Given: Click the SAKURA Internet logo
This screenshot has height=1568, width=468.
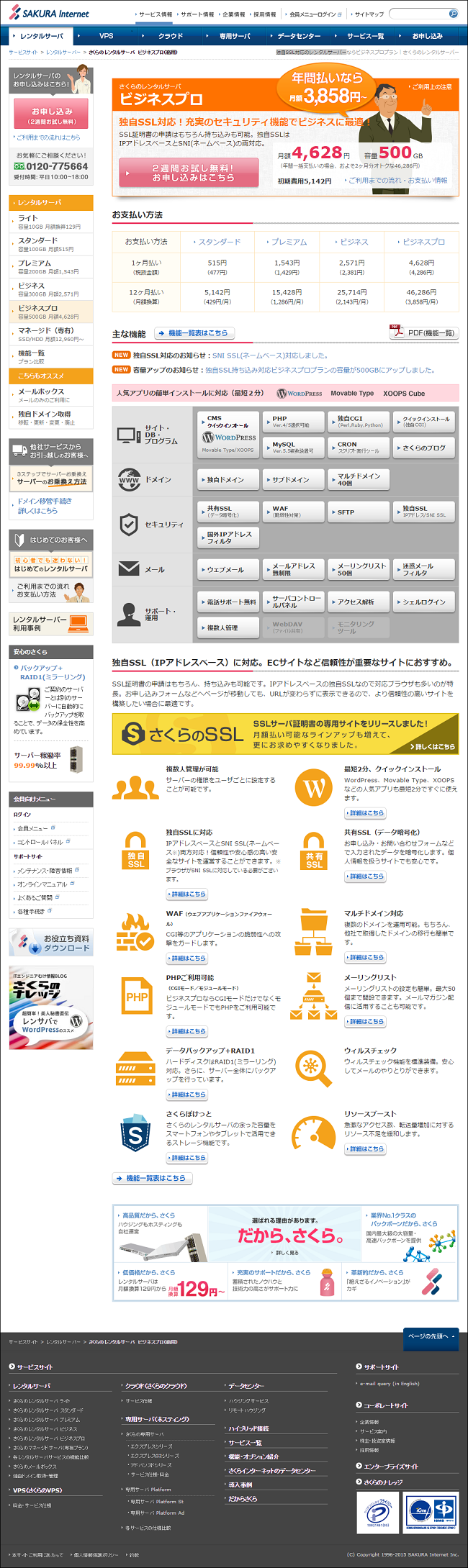Looking at the screenshot, I should [50, 13].
